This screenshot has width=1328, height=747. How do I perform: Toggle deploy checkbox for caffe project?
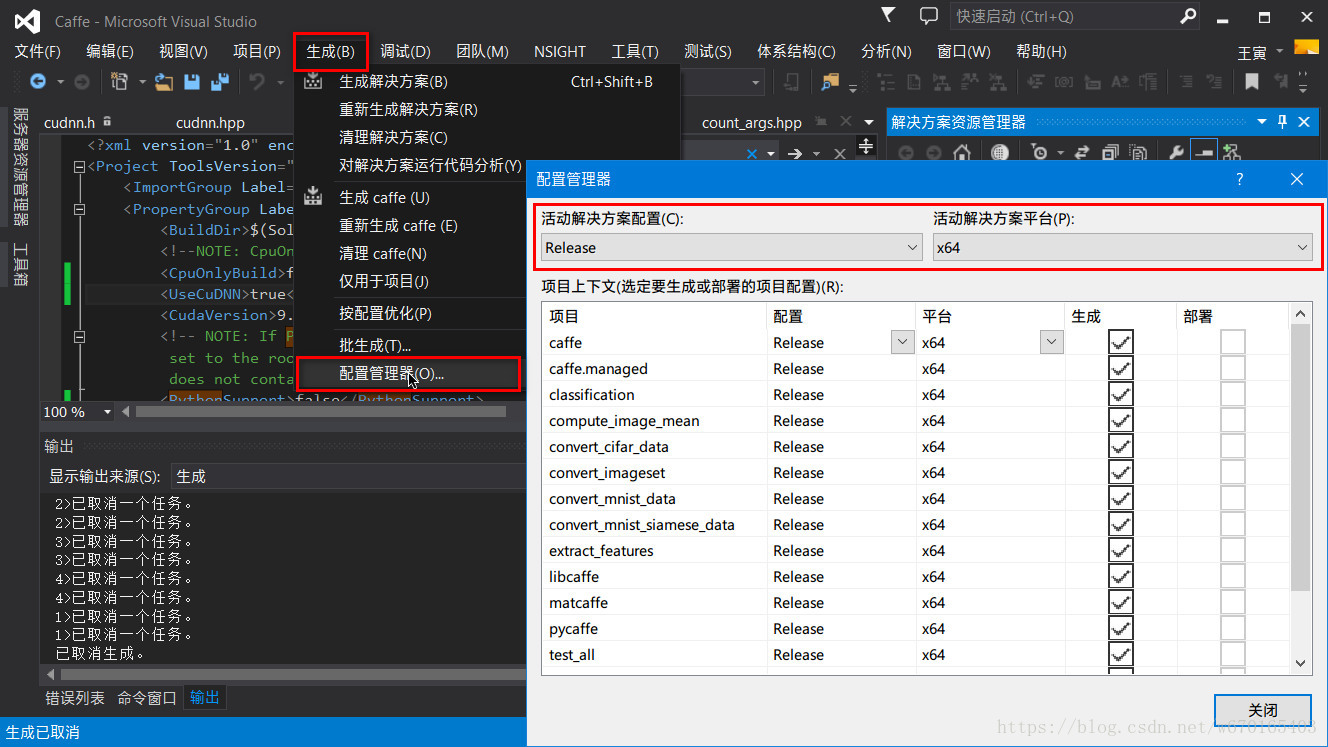[x=1233, y=342]
